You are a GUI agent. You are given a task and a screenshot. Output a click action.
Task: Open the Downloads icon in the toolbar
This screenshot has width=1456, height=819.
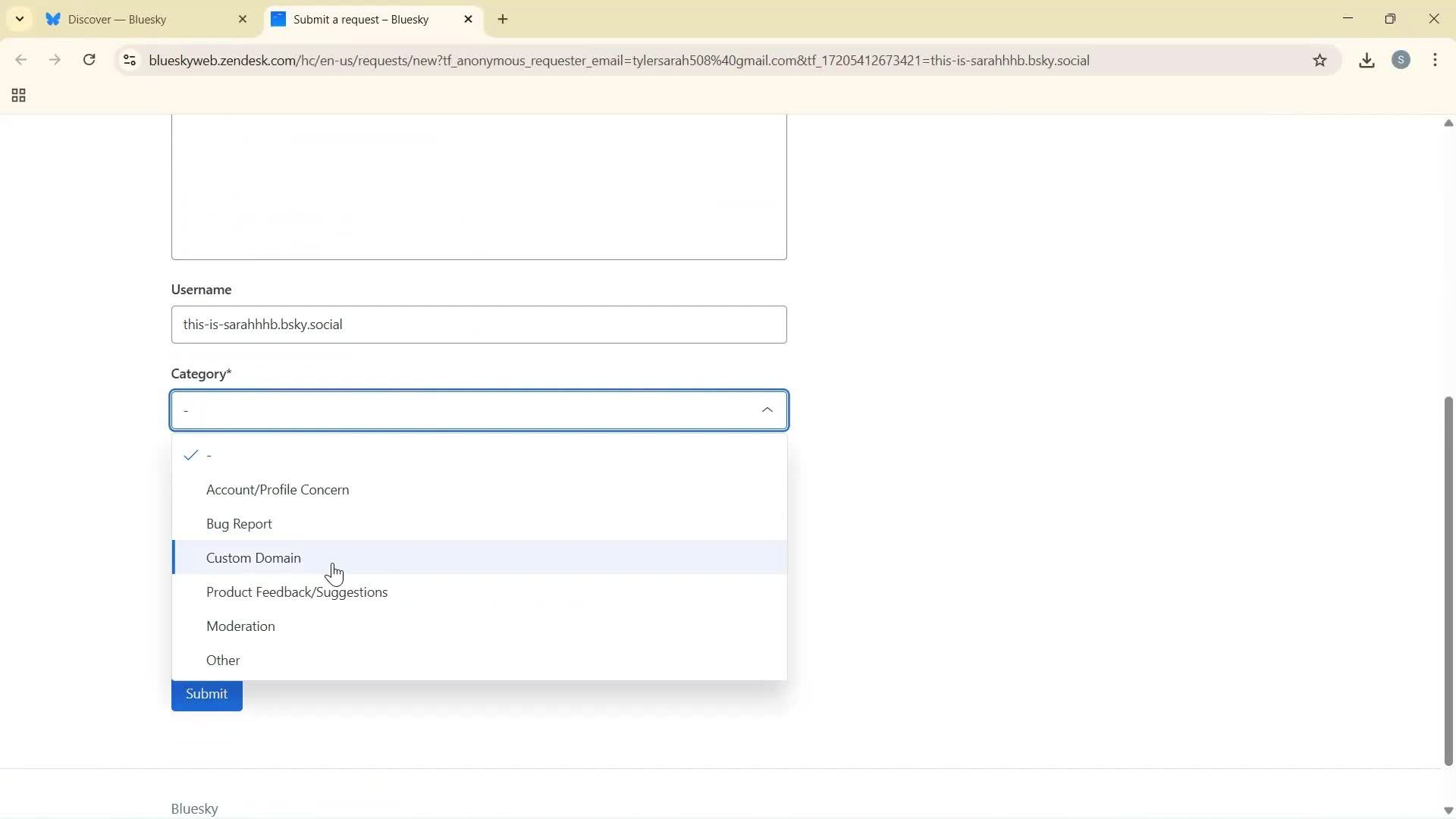pyautogui.click(x=1367, y=60)
